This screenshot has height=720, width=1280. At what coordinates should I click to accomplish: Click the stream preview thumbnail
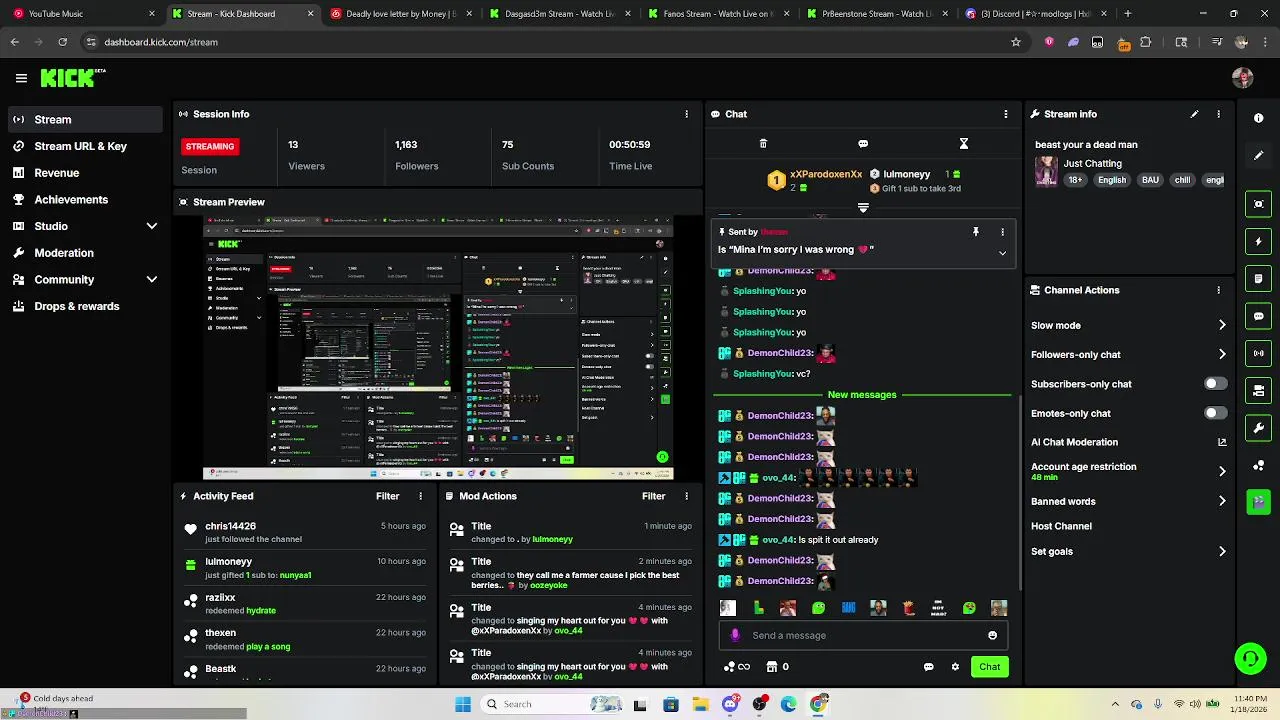(x=438, y=348)
